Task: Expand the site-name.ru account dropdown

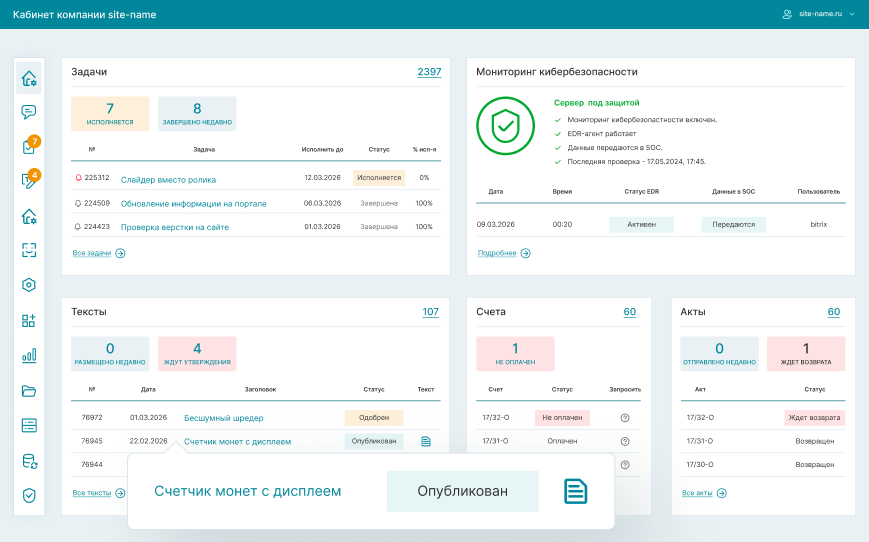Action: (x=820, y=14)
